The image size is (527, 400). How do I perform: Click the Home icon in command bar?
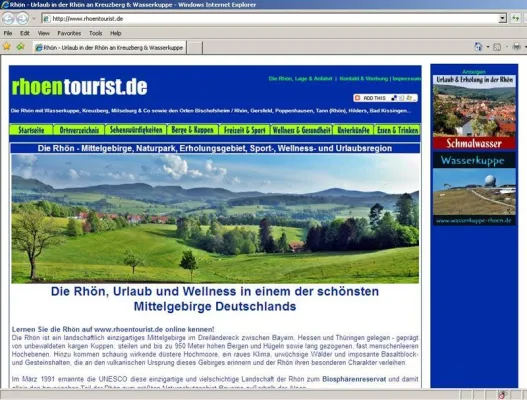478,47
